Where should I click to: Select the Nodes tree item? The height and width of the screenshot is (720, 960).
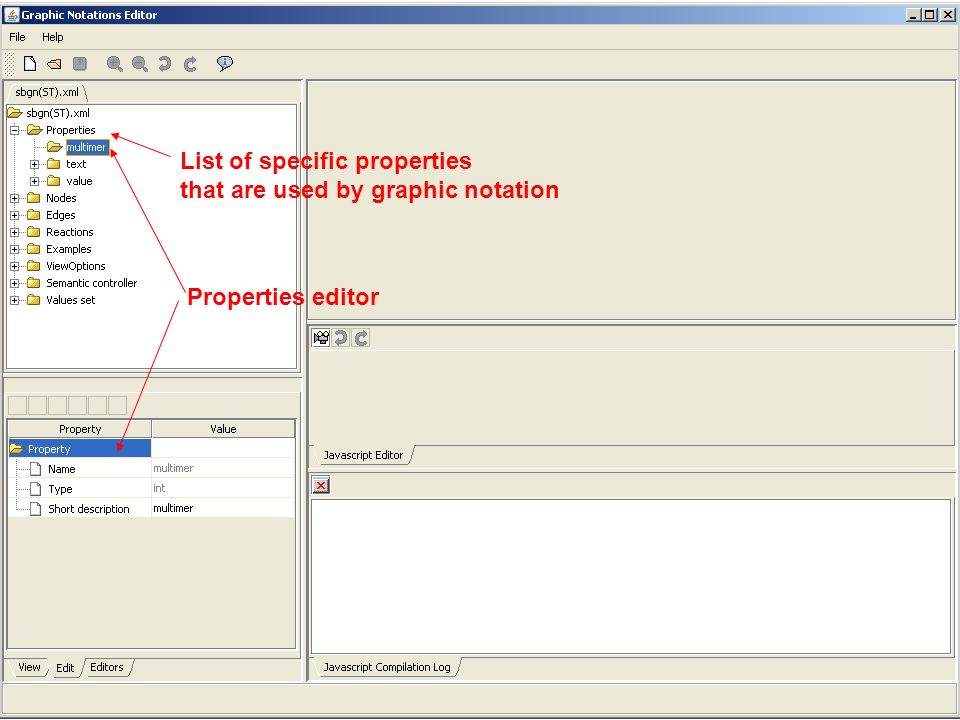pyautogui.click(x=61, y=198)
